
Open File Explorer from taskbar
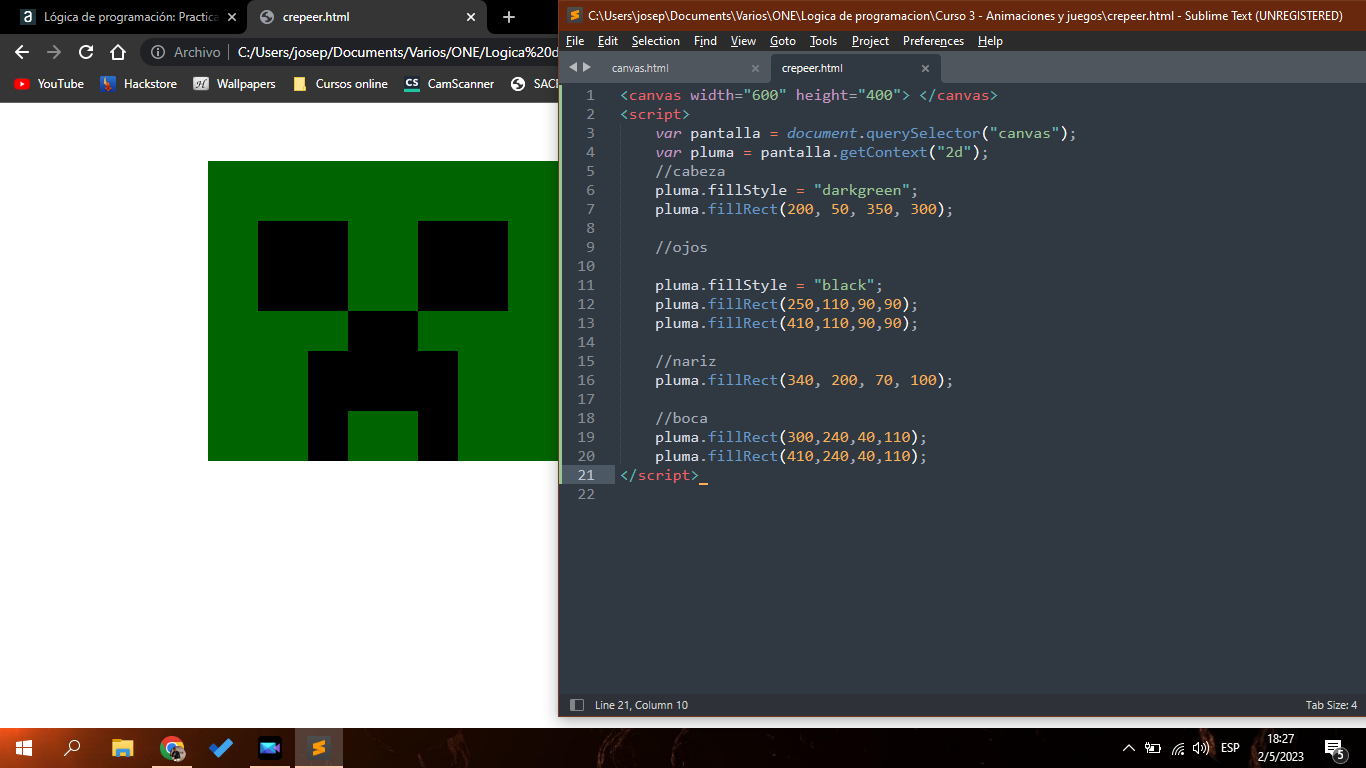(x=122, y=748)
